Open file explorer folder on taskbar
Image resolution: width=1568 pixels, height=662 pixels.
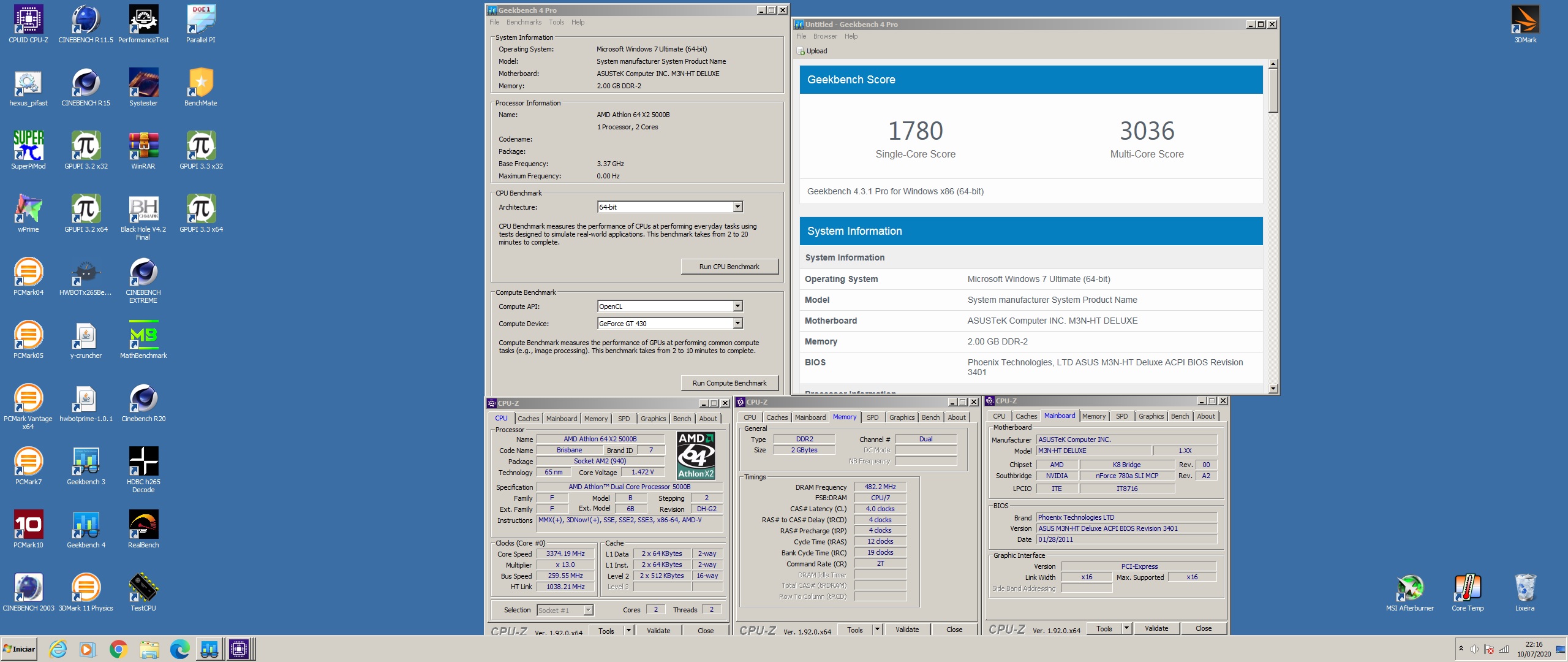149,649
